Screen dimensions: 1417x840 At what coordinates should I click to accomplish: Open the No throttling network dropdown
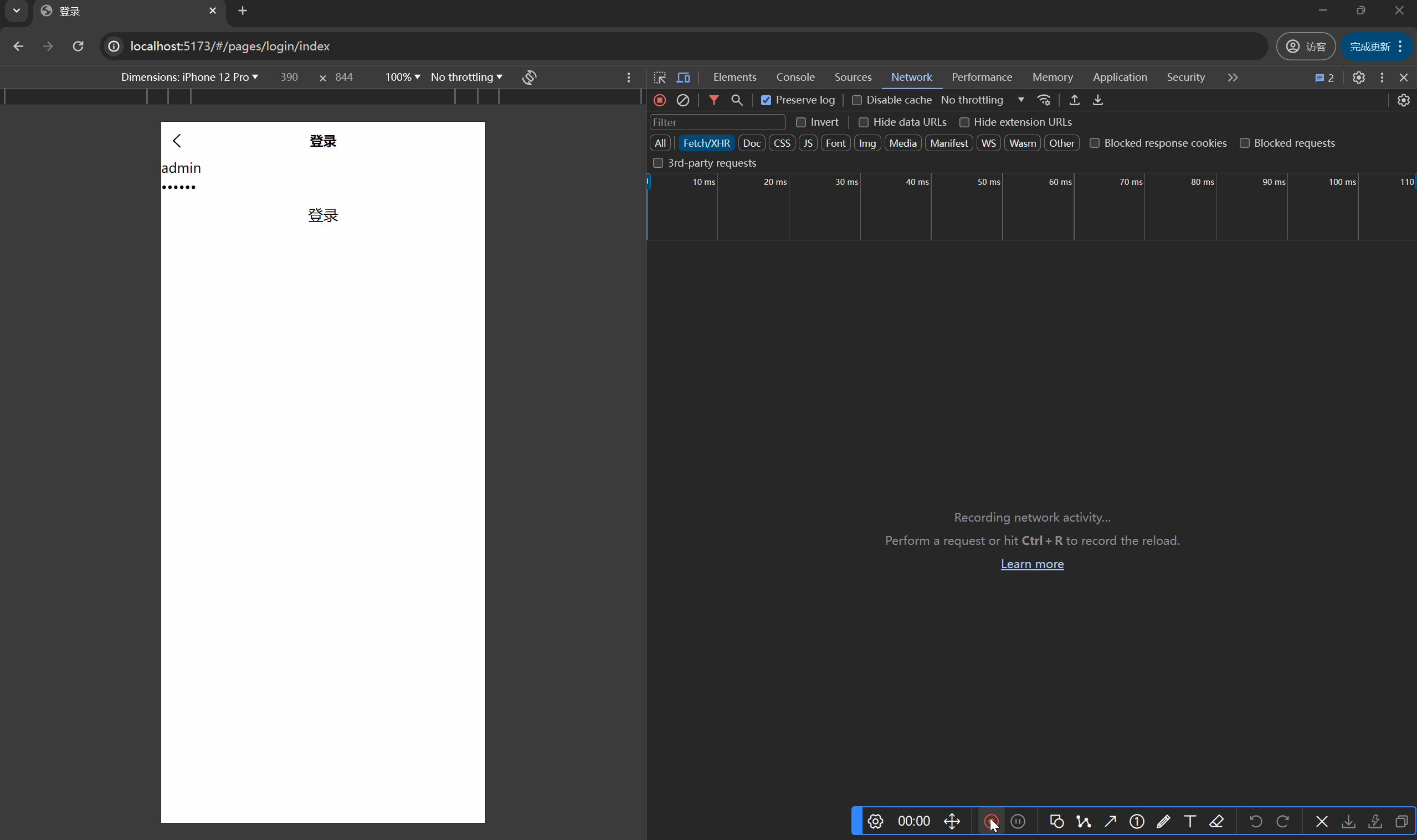983,99
